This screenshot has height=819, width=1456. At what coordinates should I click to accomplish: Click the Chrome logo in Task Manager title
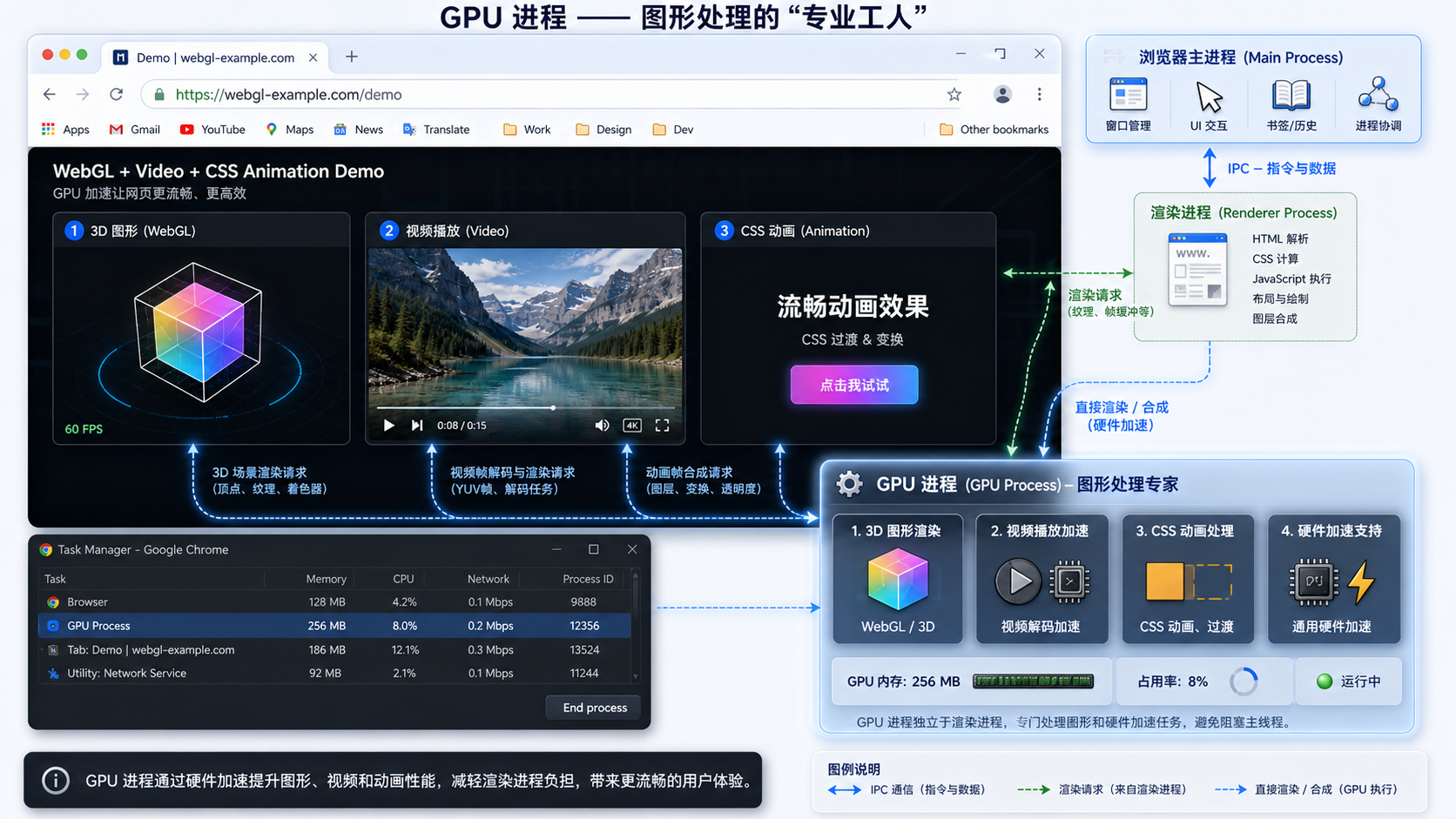tap(46, 549)
